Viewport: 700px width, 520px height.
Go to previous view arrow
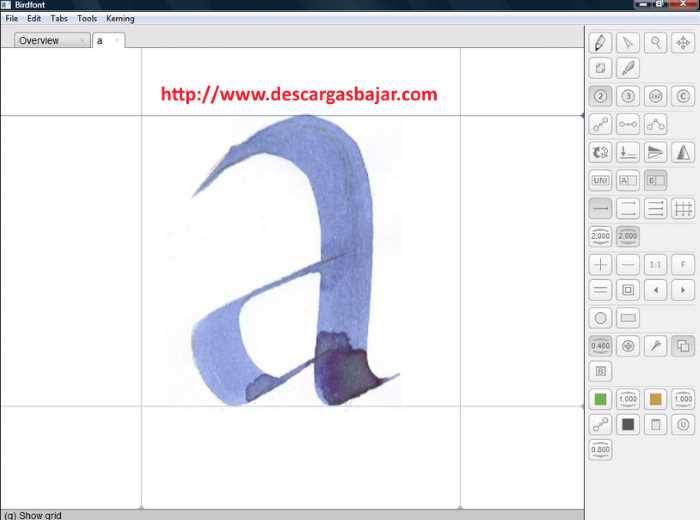tap(655, 290)
